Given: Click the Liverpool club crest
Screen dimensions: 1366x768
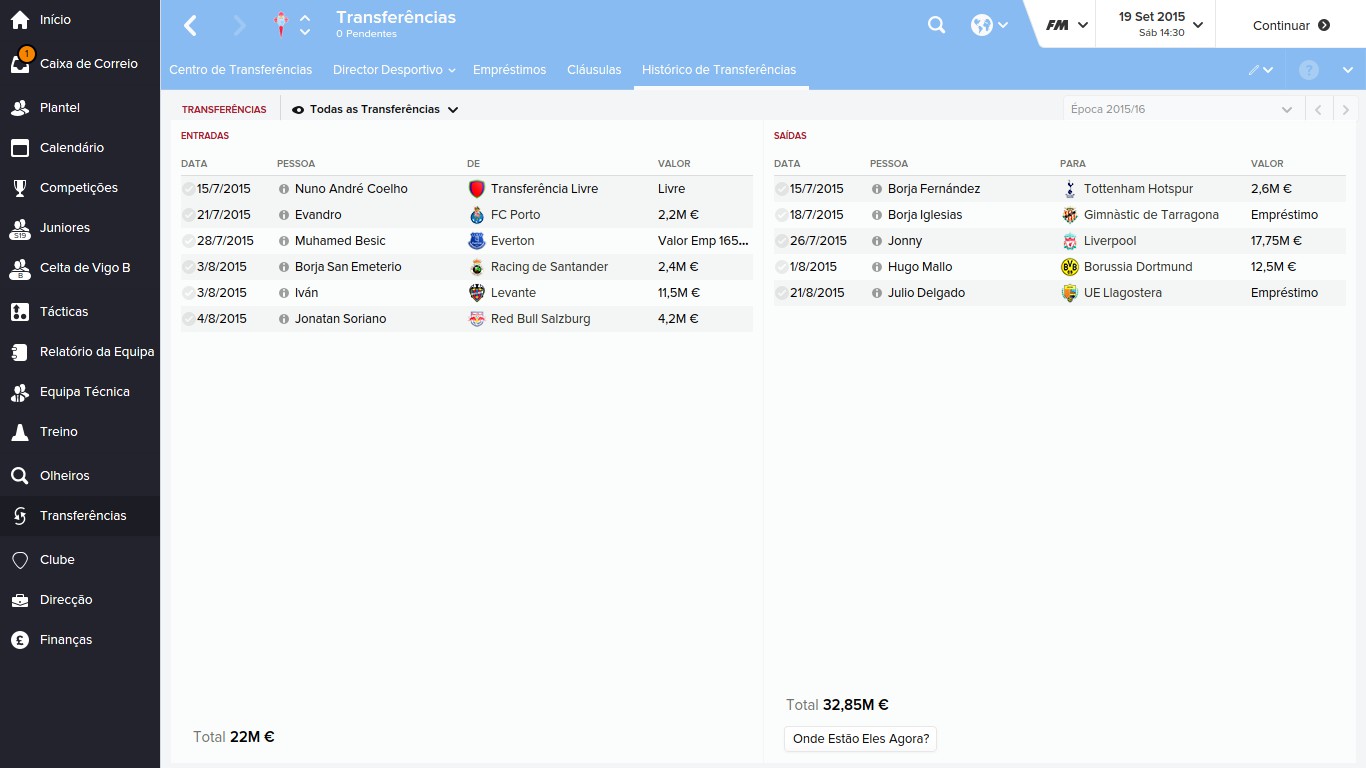Looking at the screenshot, I should (1069, 241).
